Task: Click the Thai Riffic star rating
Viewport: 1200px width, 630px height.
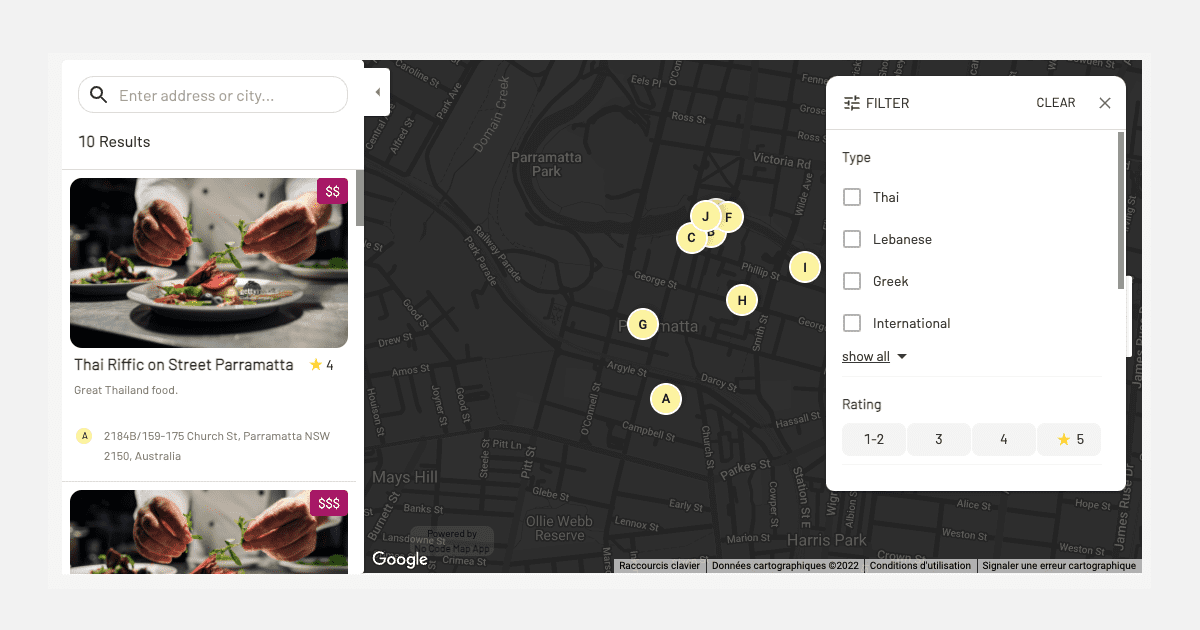Action: pos(321,365)
